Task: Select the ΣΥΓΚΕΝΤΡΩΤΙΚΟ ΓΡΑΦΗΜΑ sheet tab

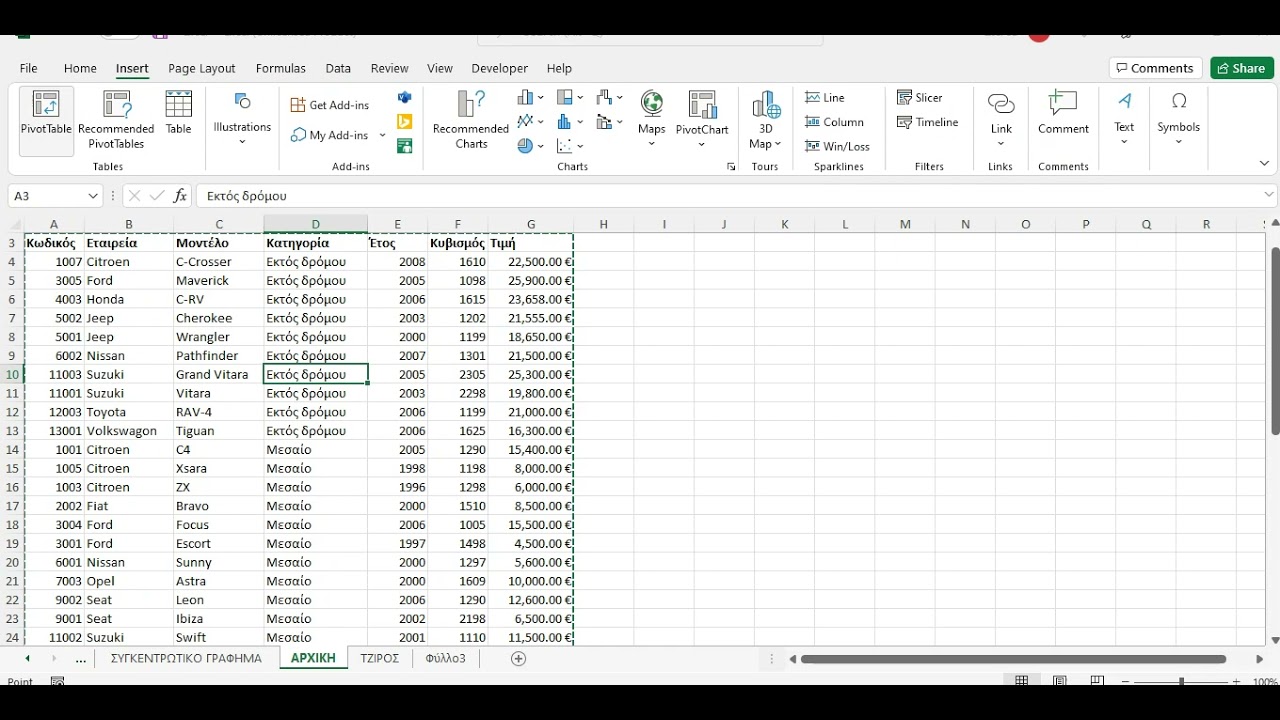Action: click(x=186, y=658)
